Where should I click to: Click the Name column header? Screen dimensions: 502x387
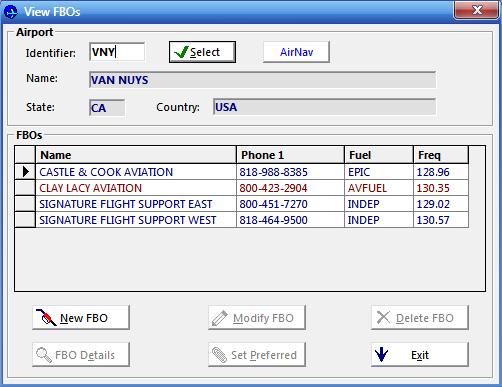136,155
